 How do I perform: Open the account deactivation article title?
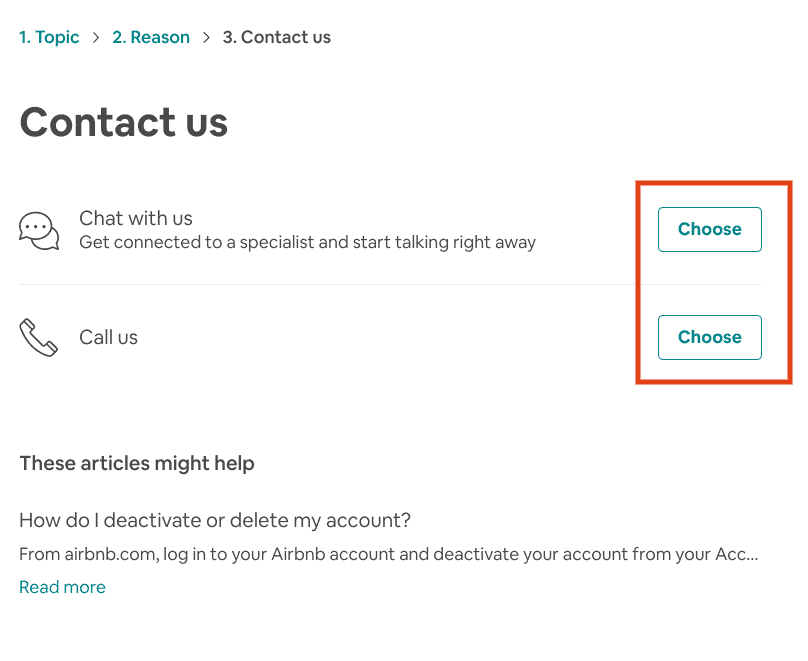pos(214,520)
